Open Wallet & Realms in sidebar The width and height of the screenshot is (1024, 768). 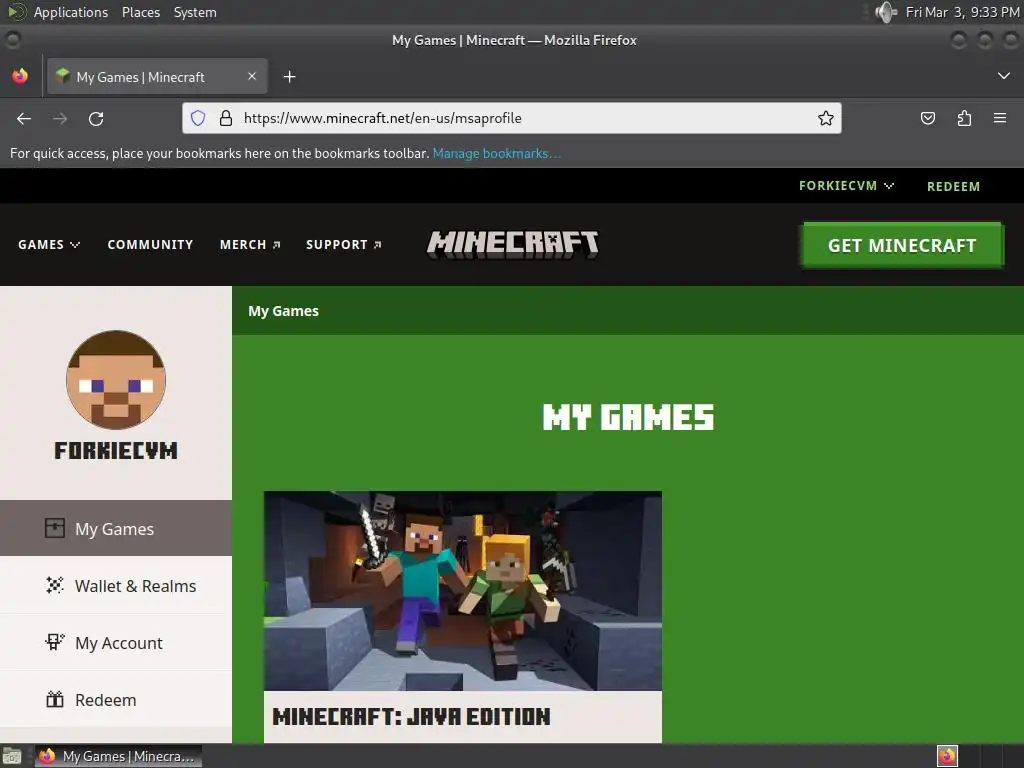(x=116, y=585)
